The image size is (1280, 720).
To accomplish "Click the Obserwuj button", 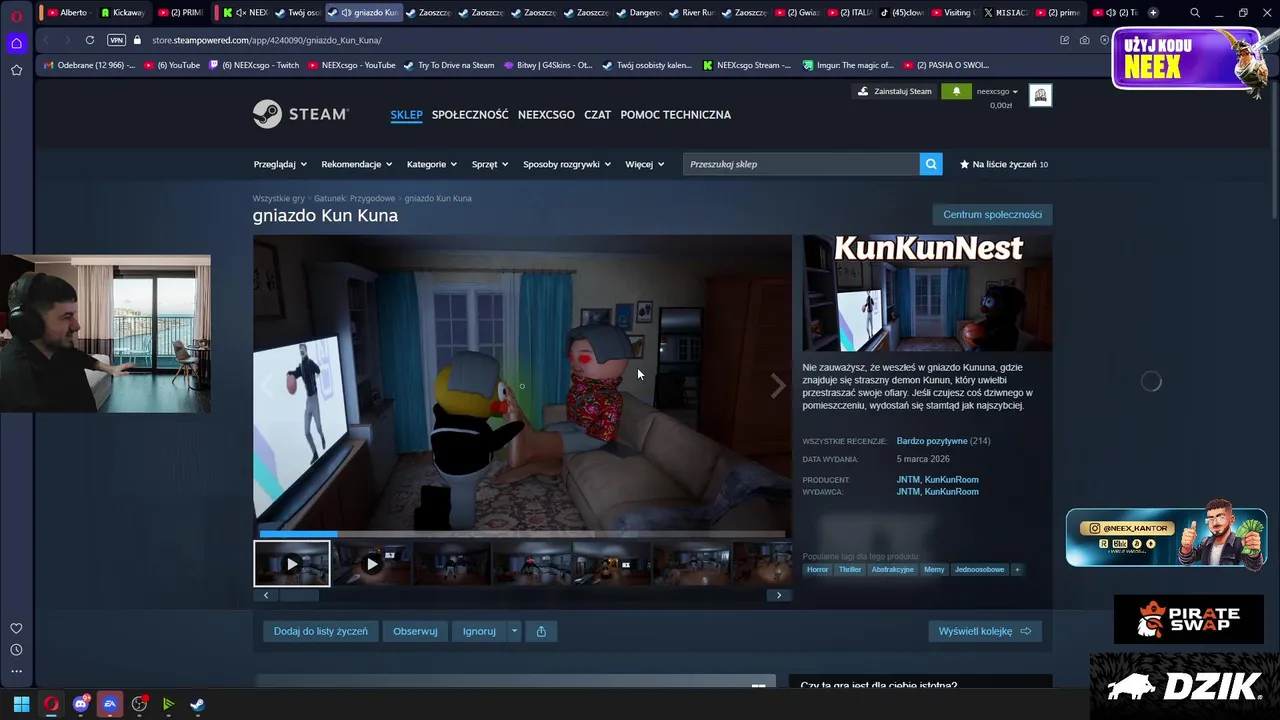I will coord(415,631).
